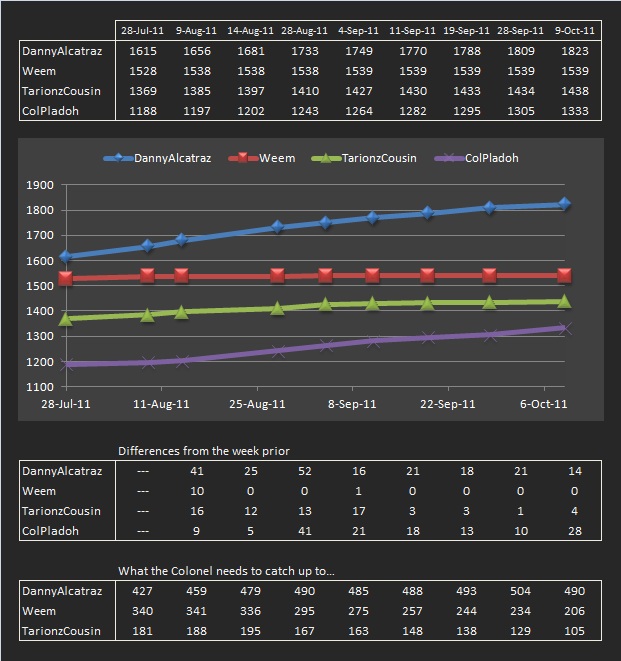The image size is (621, 661).
Task: Click the cell with value 1333
Action: (x=575, y=111)
